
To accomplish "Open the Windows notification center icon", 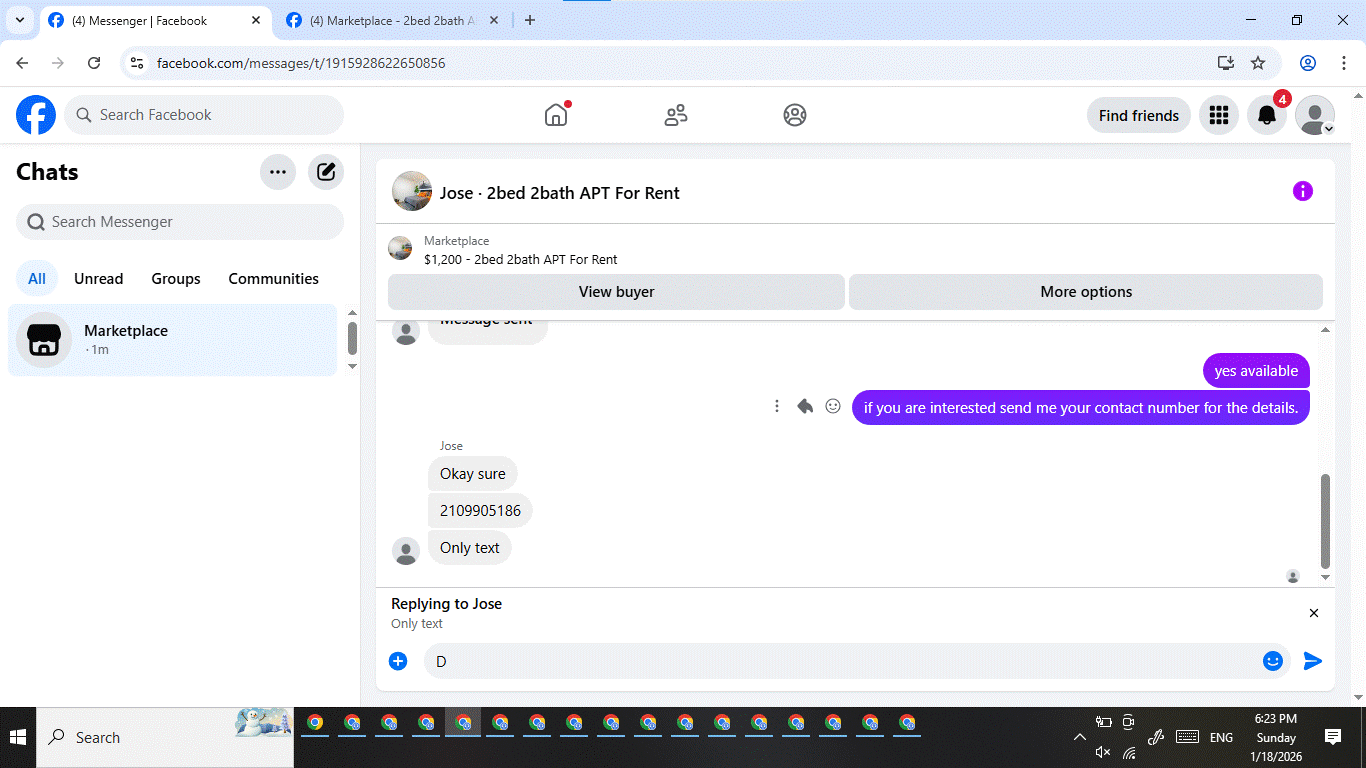I will point(1333,737).
